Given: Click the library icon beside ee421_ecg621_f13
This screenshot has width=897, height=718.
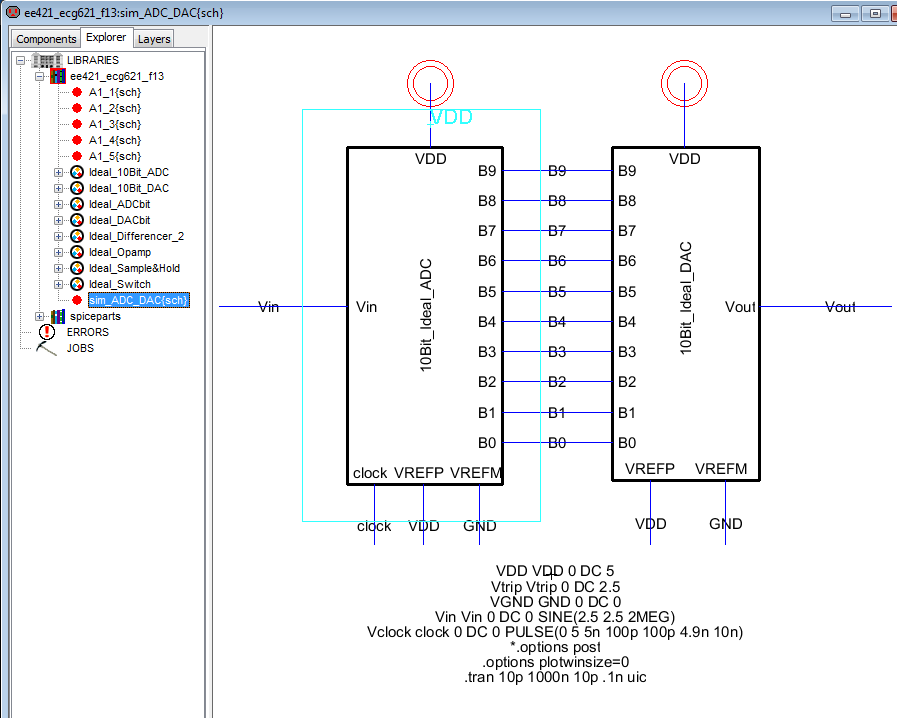Looking at the screenshot, I should 57,76.
